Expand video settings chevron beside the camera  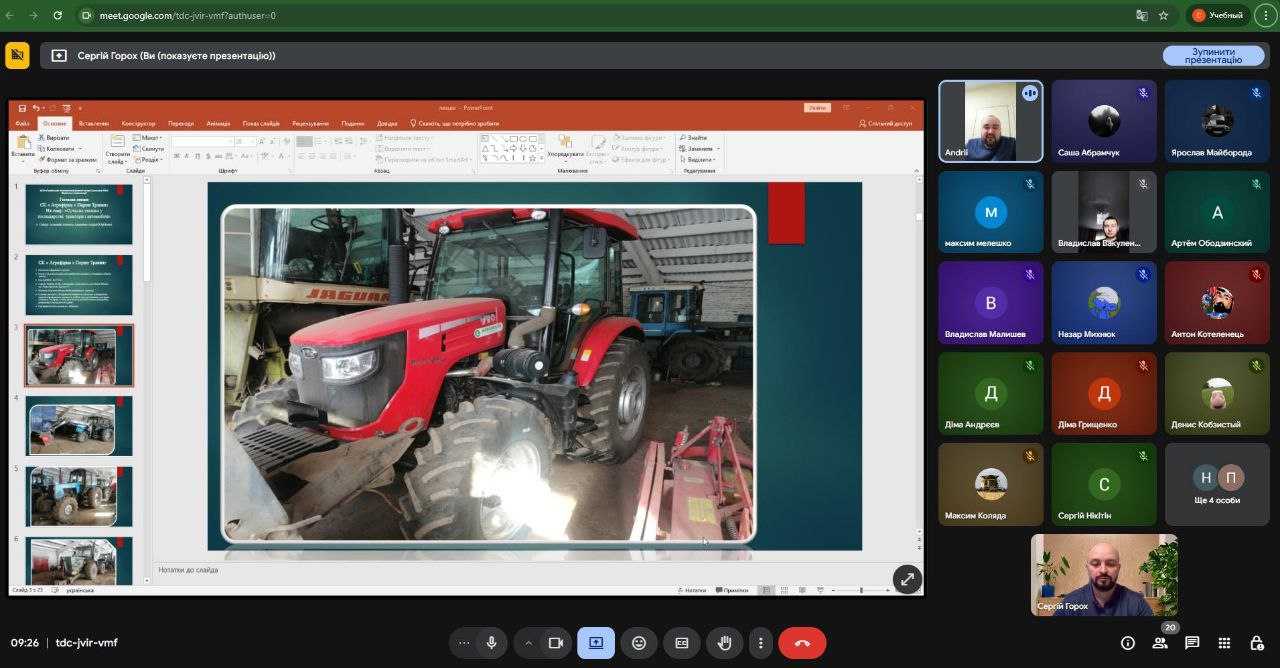[528, 643]
